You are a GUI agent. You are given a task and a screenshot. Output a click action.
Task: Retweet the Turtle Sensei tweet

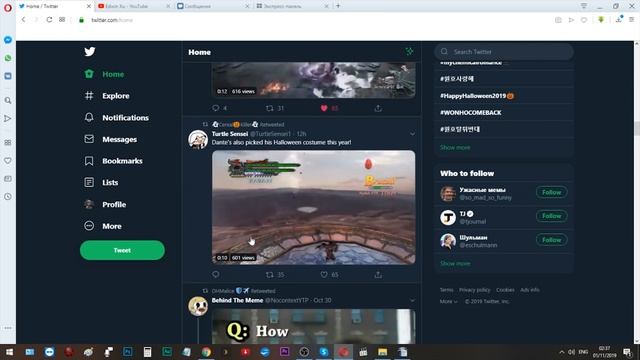[270, 275]
